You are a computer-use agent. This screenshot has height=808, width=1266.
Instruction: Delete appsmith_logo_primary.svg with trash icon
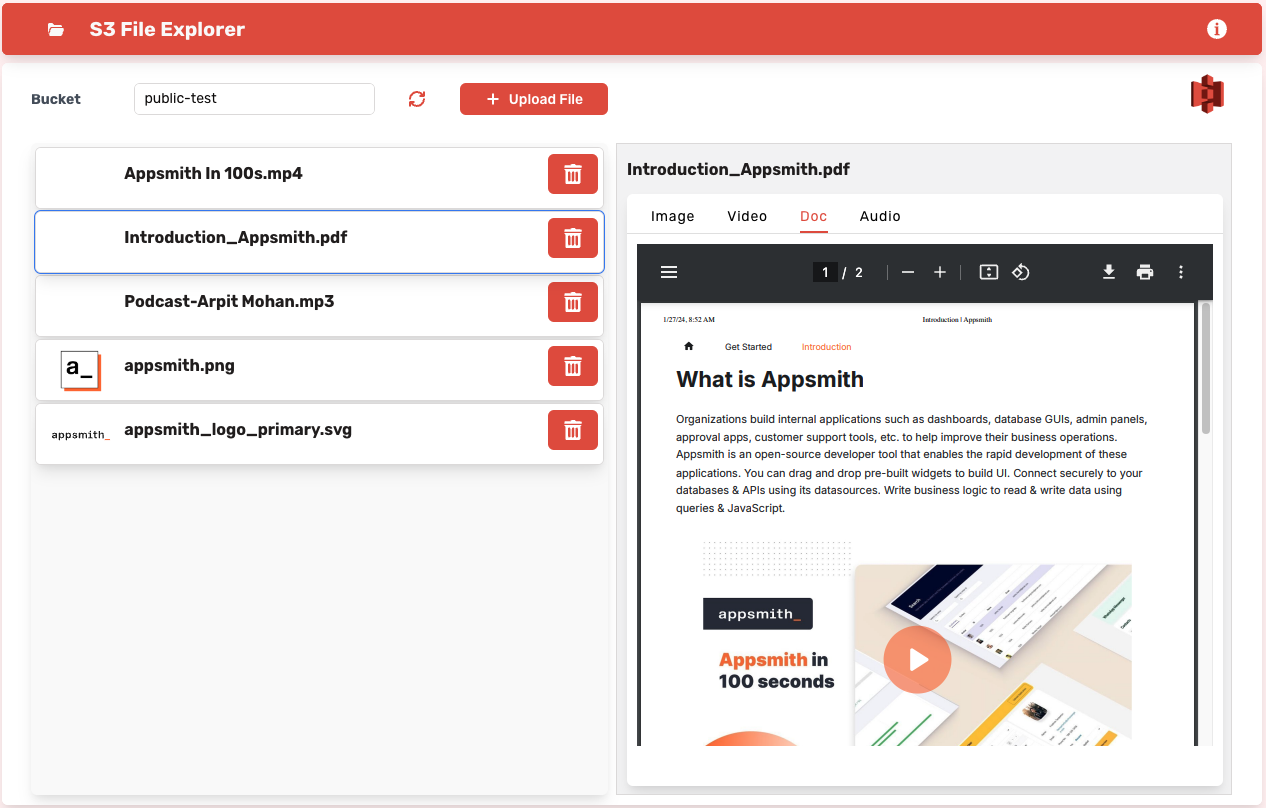pos(573,430)
